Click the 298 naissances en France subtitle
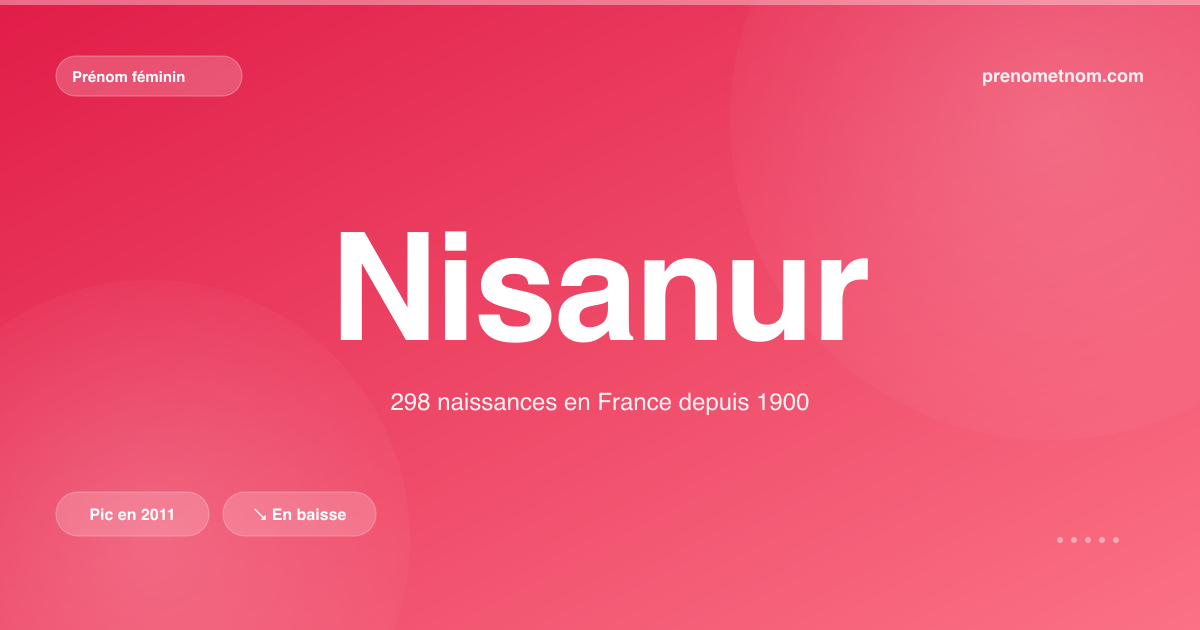Screen dimensions: 1200x630 (600, 403)
